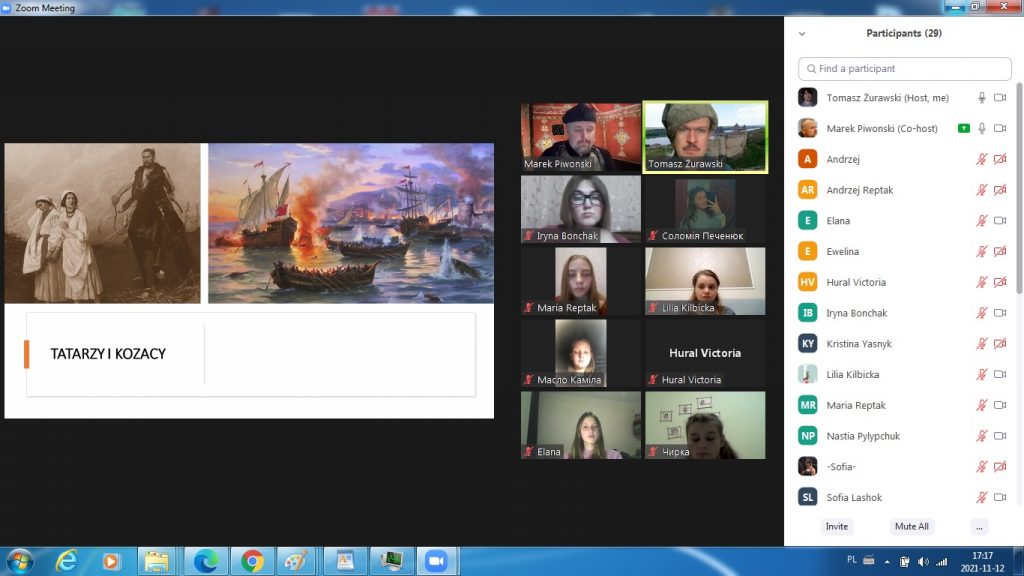Click Andrzej's muted microphone icon
The height and width of the screenshot is (576, 1024).
(982, 159)
